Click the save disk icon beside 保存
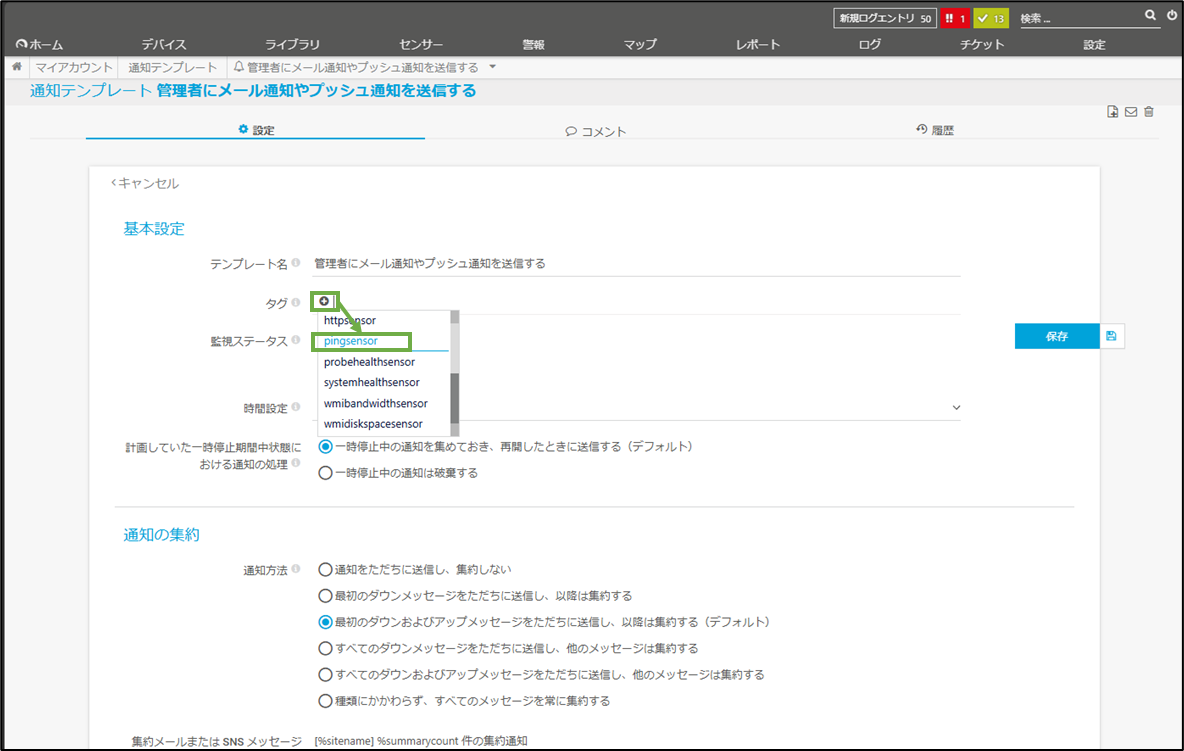 tap(1112, 336)
